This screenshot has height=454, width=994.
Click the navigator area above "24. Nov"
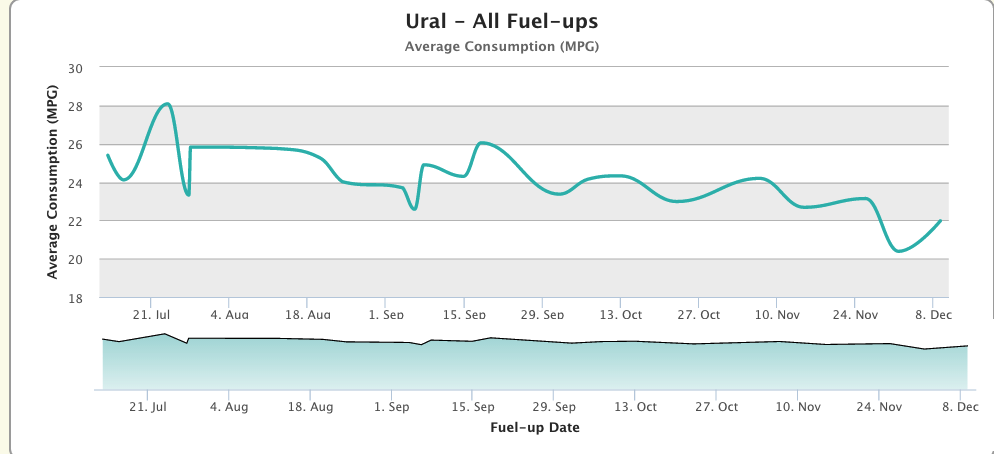[879, 366]
